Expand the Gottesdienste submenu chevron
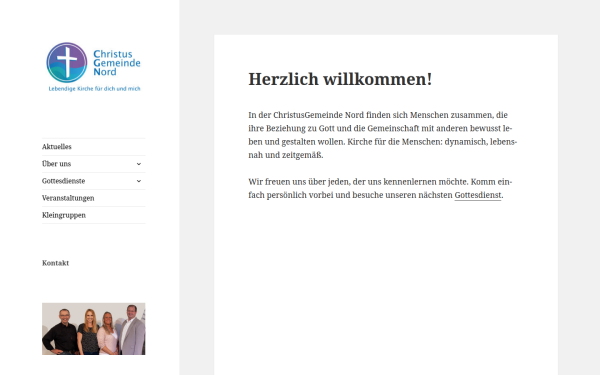The width and height of the screenshot is (600, 375). [139, 181]
